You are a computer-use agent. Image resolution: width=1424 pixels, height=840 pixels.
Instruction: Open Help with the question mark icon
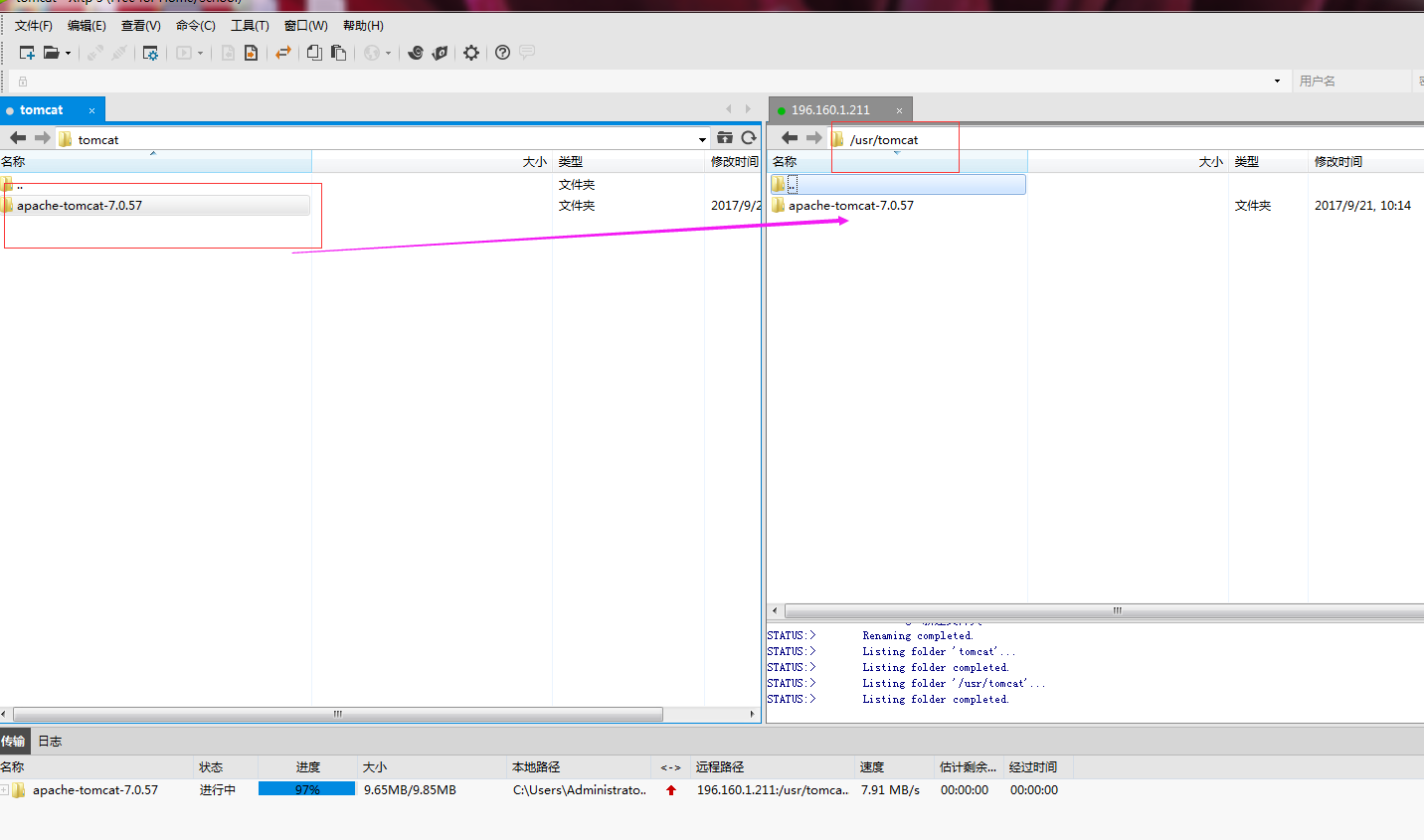click(502, 53)
